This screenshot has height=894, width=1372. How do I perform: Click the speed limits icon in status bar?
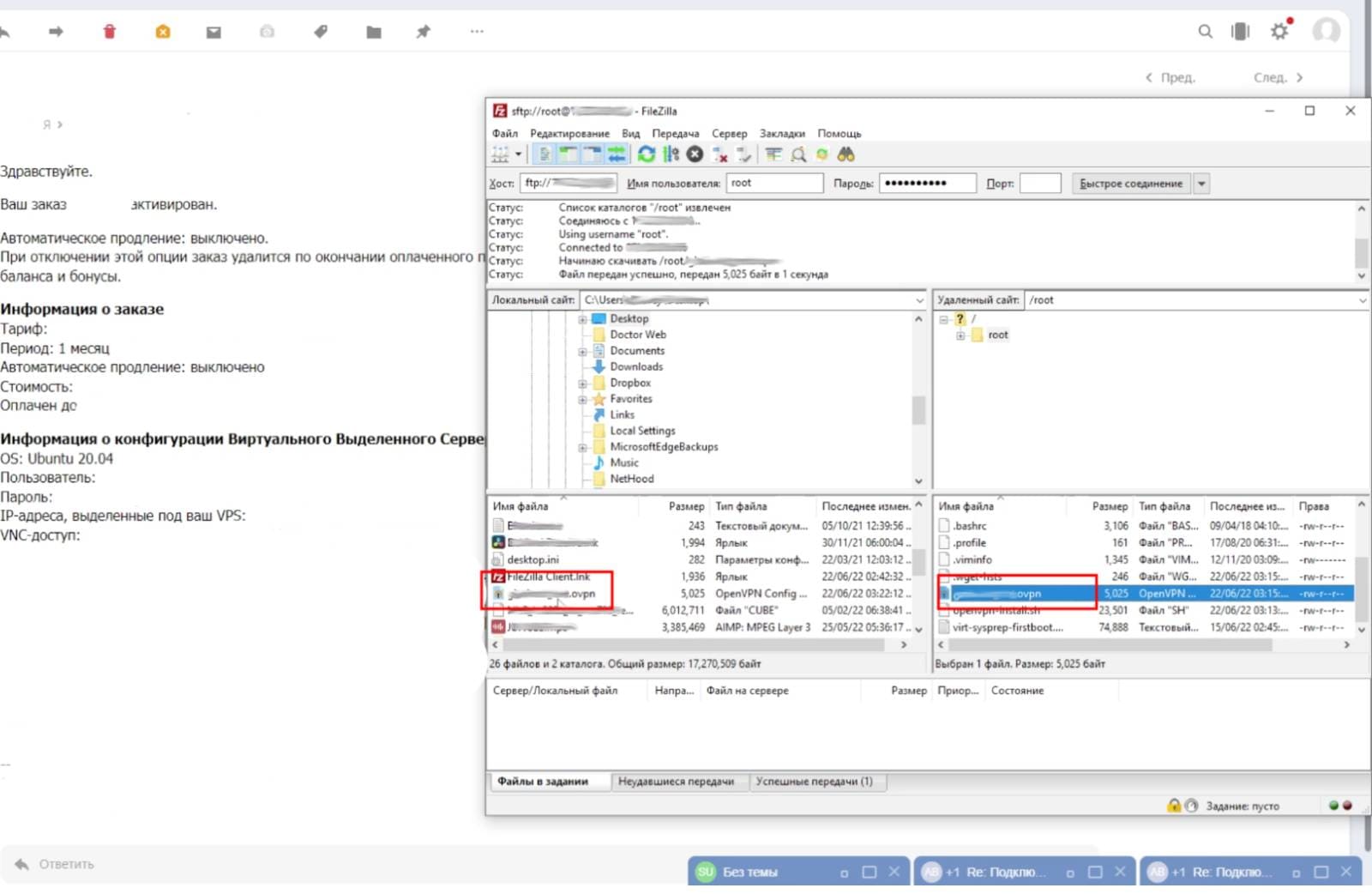[1191, 806]
